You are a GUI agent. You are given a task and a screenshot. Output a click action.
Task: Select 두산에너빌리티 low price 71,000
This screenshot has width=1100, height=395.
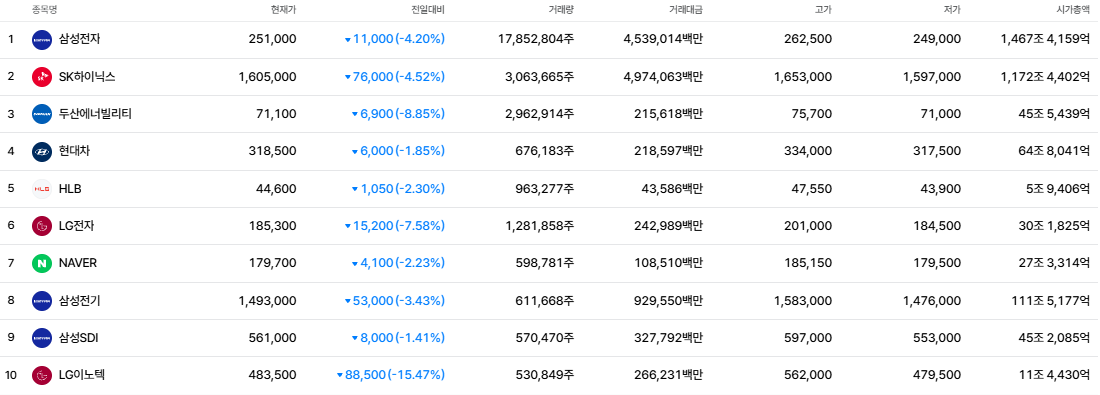[941, 114]
